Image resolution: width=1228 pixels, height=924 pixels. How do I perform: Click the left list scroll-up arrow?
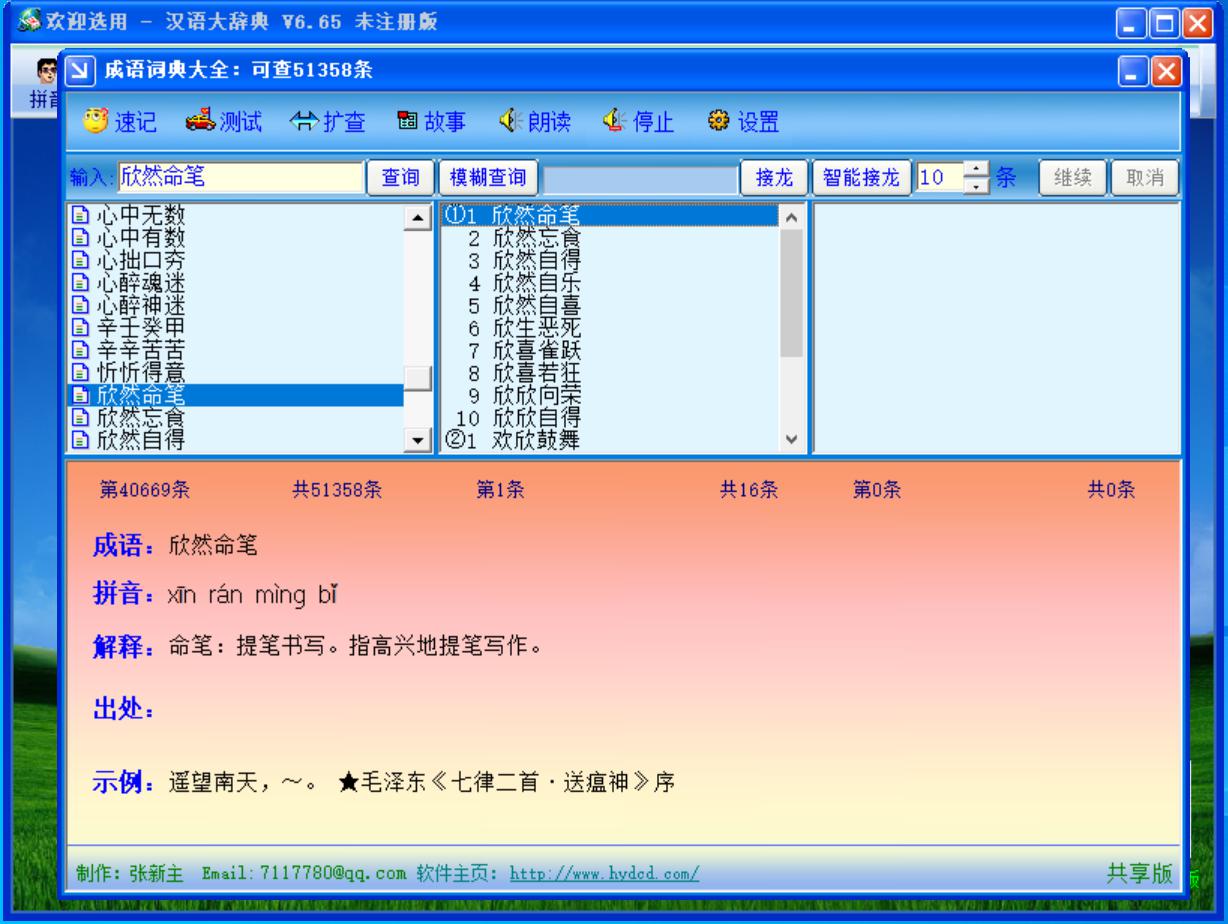(x=417, y=216)
